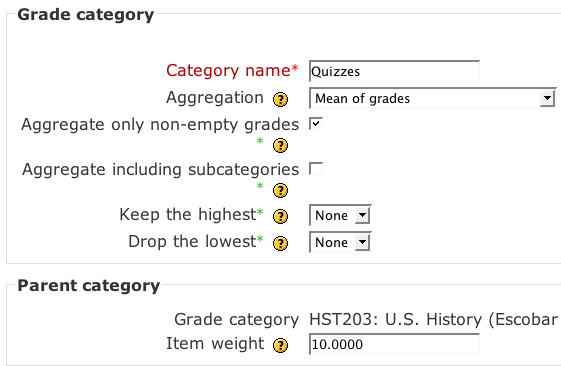Open the Aggregation dropdown showing Mean of grades
The height and width of the screenshot is (366, 561).
(x=433, y=98)
